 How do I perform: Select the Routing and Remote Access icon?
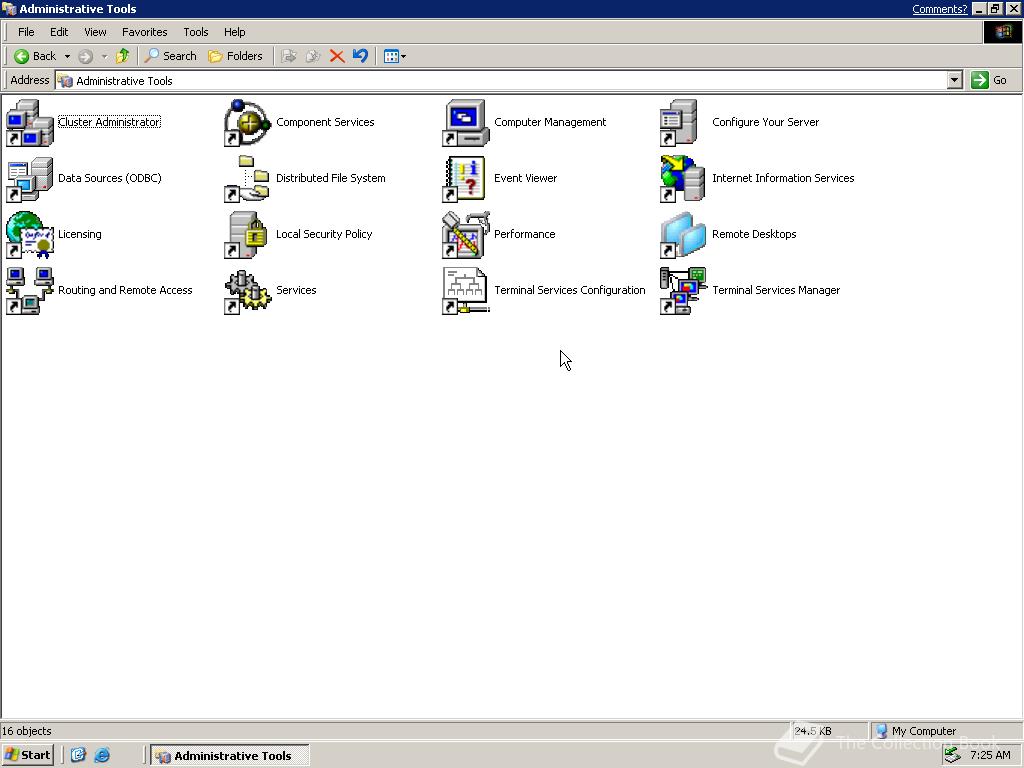(x=29, y=291)
